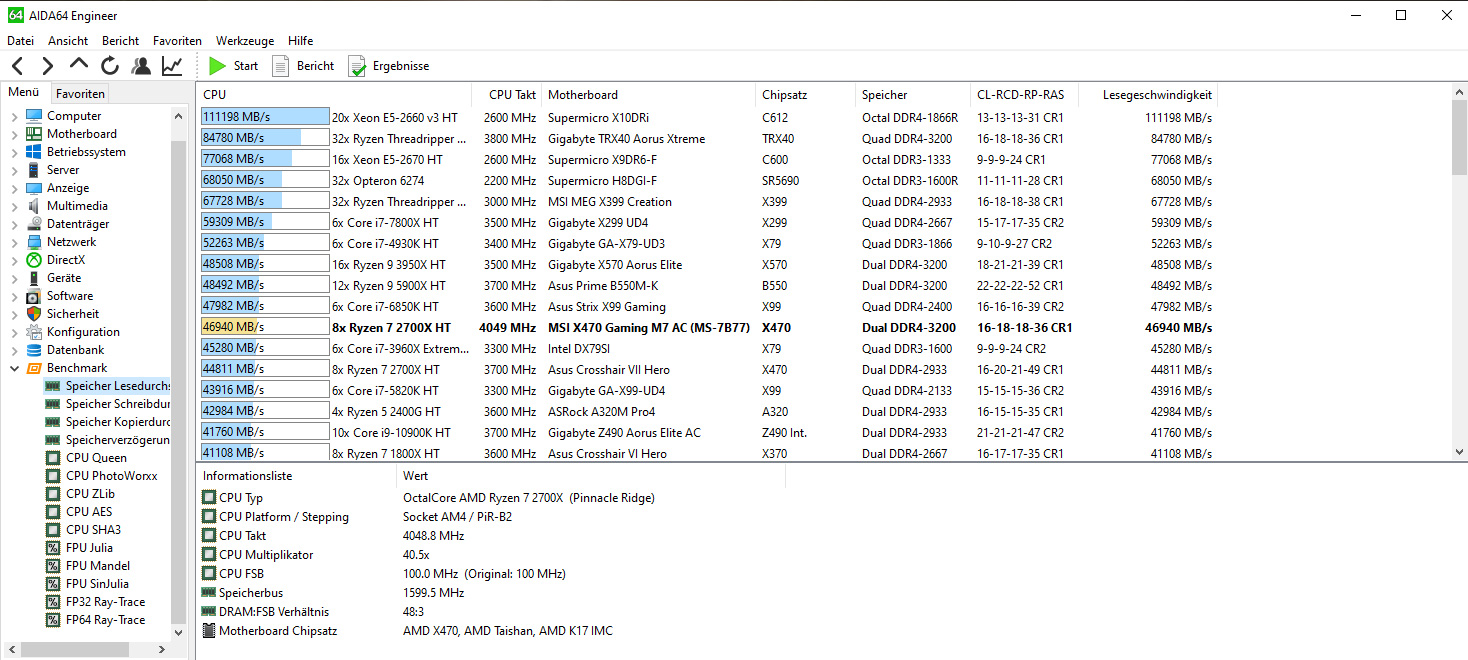Select FP32 Ray-Trace benchmark icon
1468x660 pixels.
53,602
